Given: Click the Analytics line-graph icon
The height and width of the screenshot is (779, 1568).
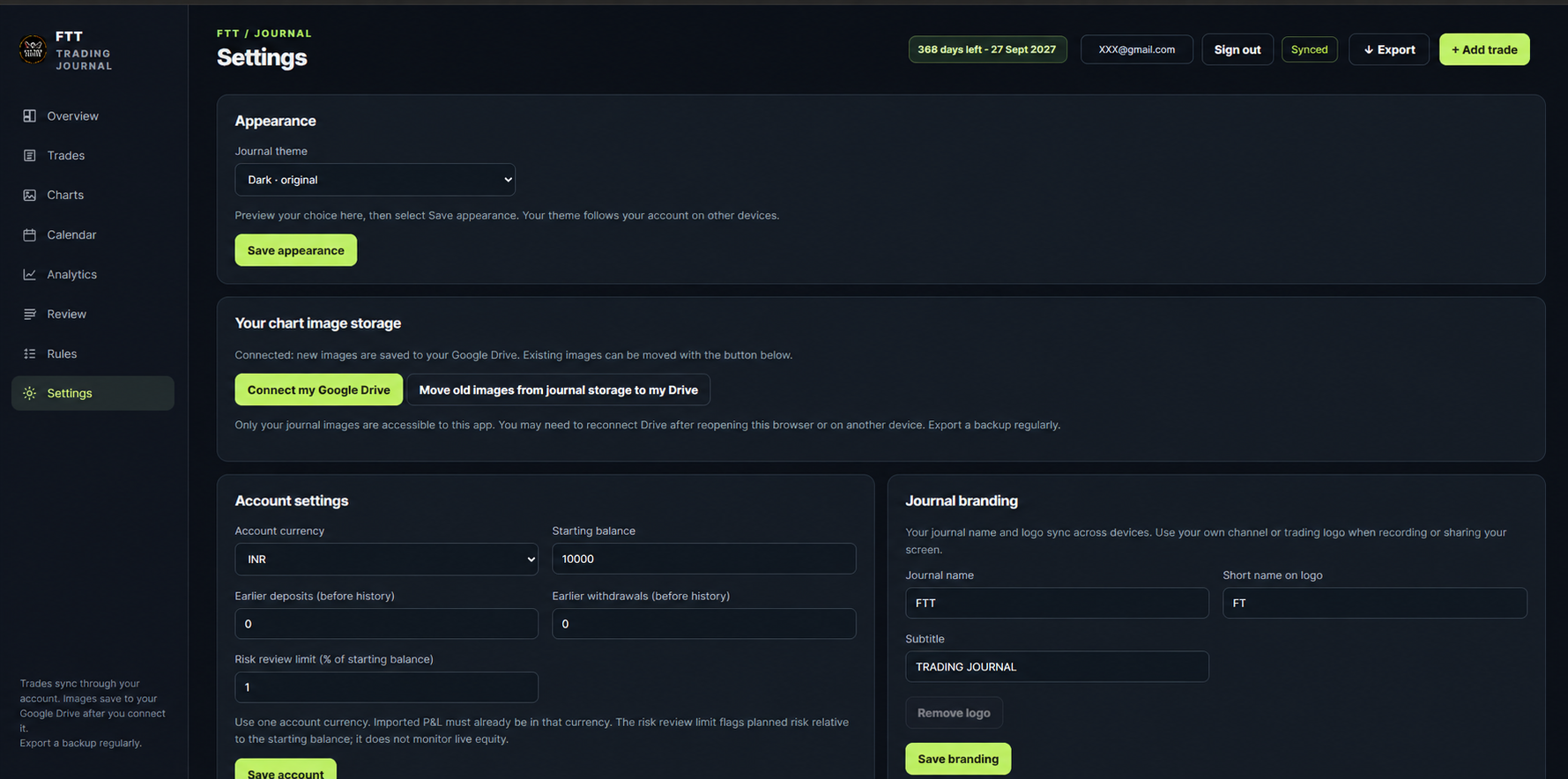Looking at the screenshot, I should coord(30,274).
